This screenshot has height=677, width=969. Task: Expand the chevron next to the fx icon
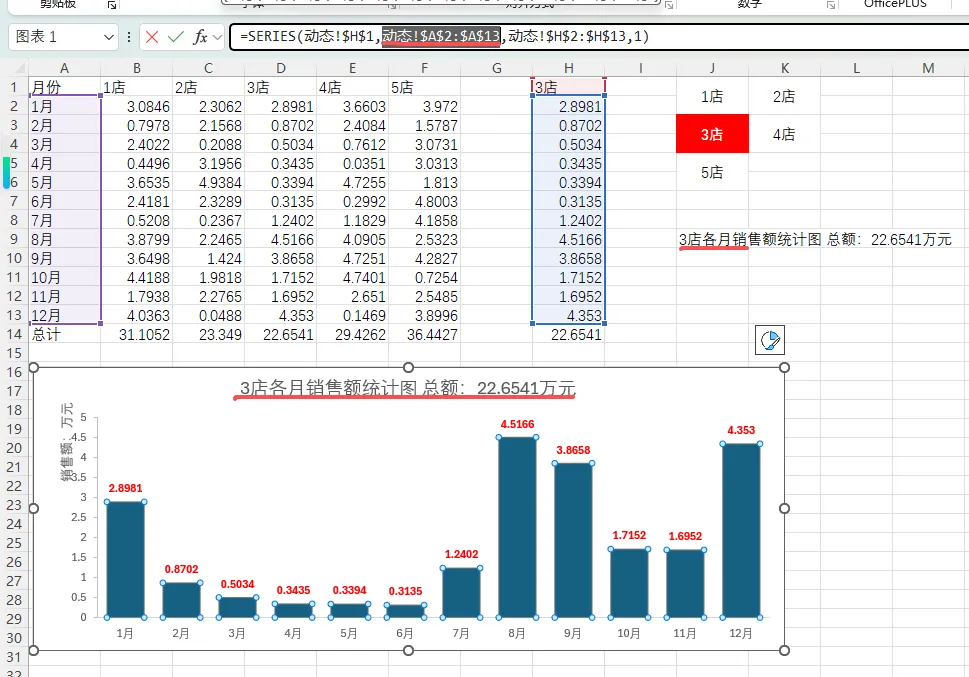pos(217,37)
